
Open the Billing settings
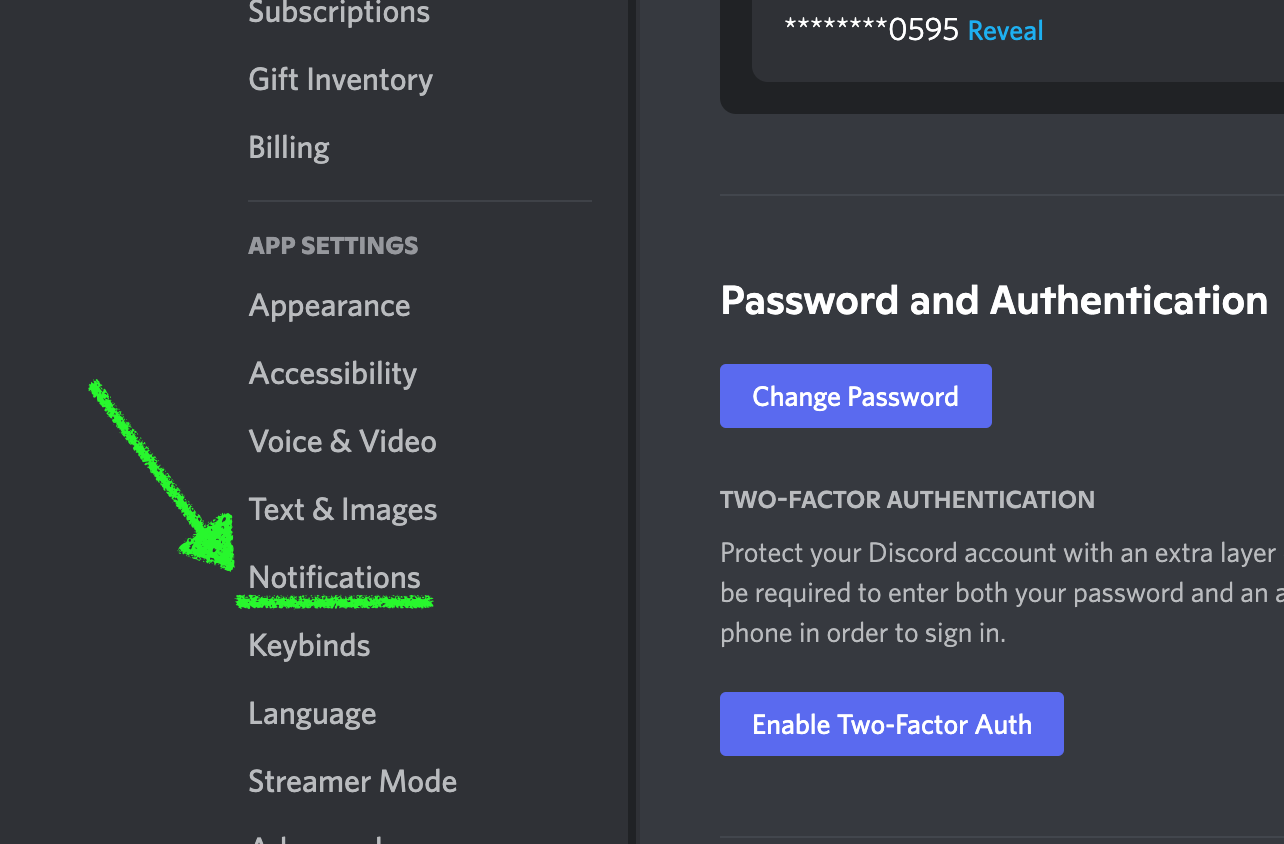point(289,148)
